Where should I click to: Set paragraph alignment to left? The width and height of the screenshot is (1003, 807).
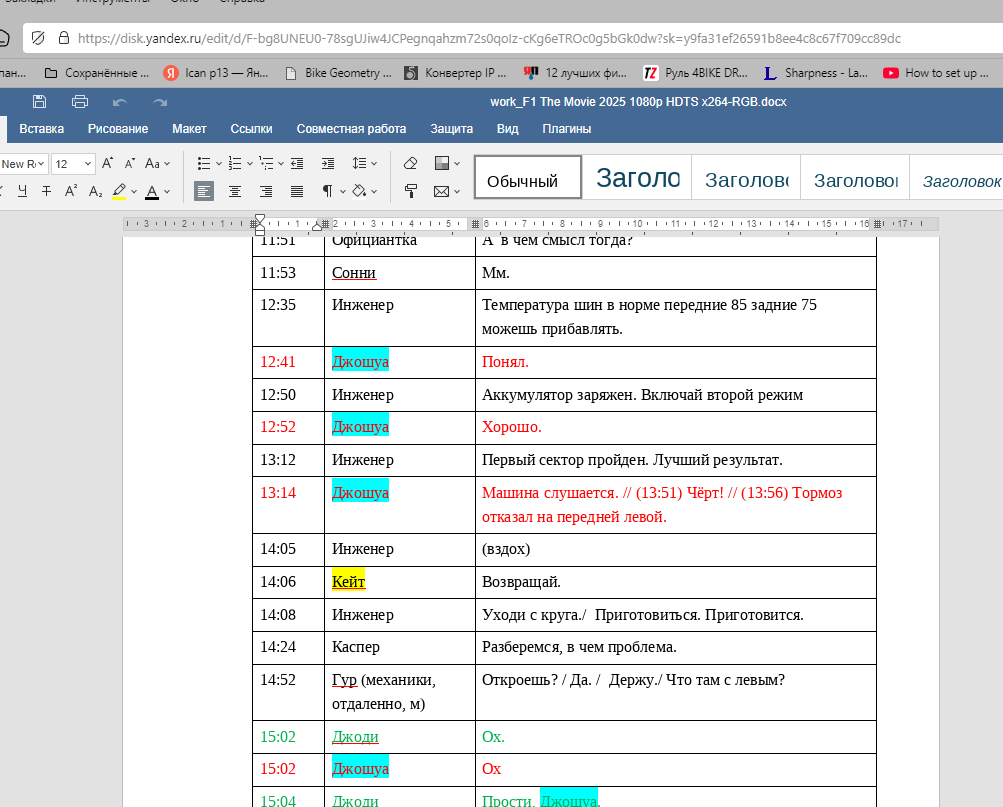pos(204,191)
